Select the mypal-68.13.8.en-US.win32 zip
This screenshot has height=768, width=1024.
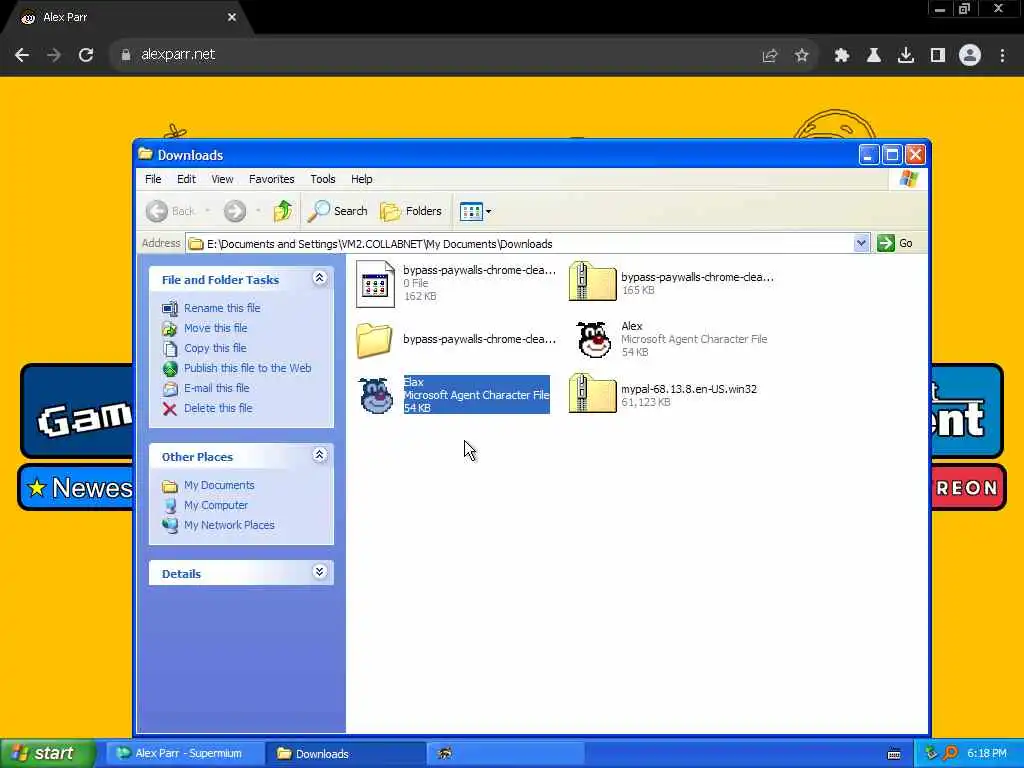click(x=592, y=393)
